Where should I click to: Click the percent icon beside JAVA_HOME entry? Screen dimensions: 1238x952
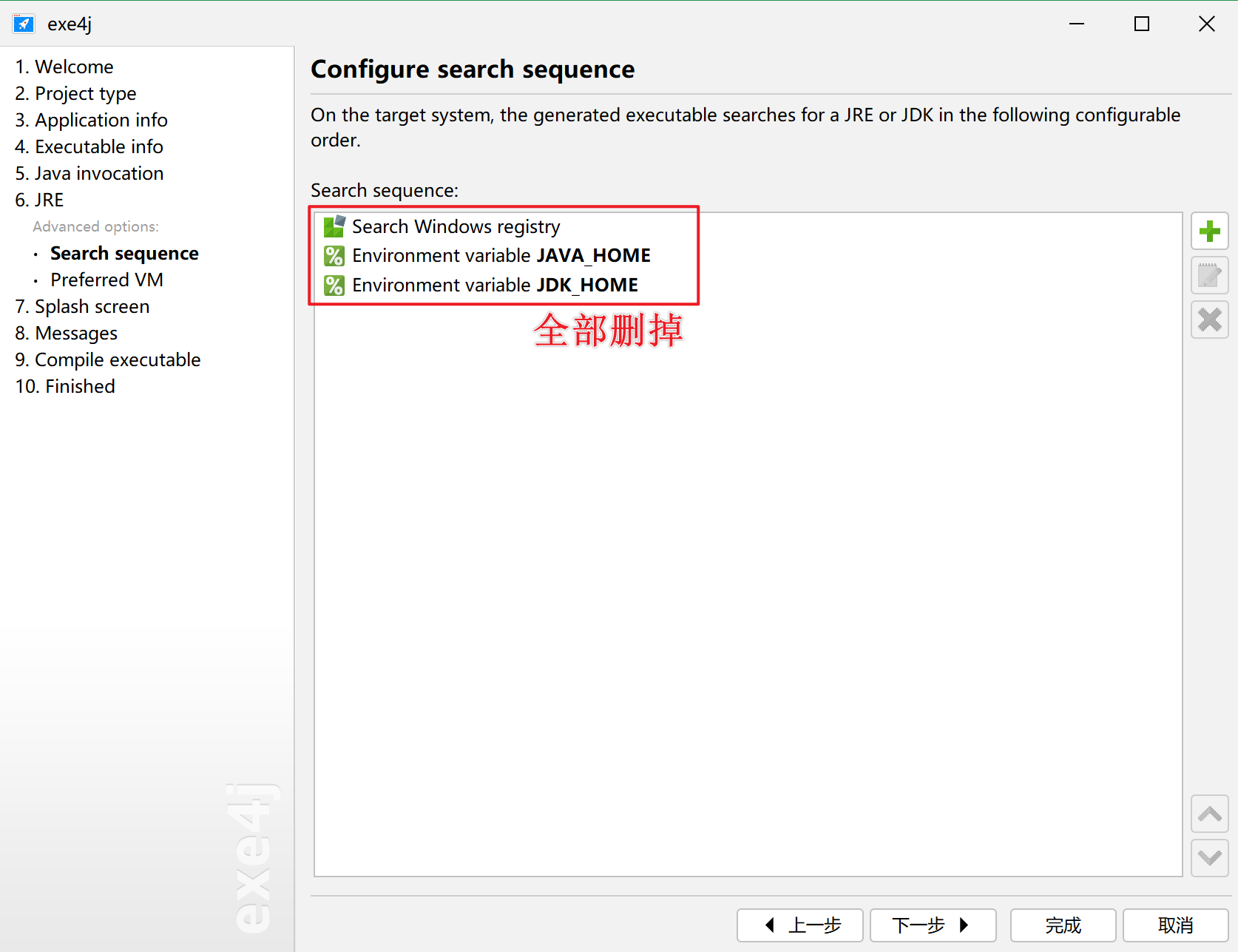(334, 256)
